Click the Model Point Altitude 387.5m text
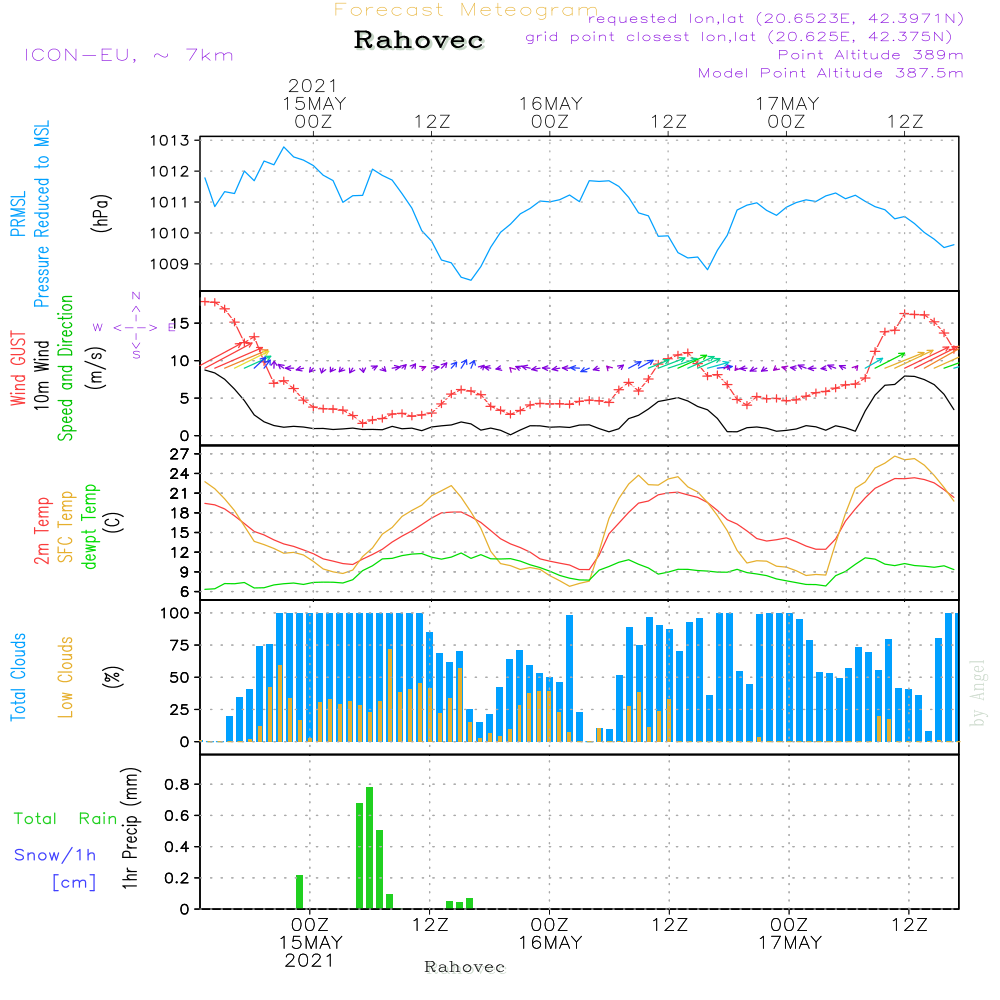Image resolution: width=1000 pixels, height=1000 pixels. [x=830, y=73]
